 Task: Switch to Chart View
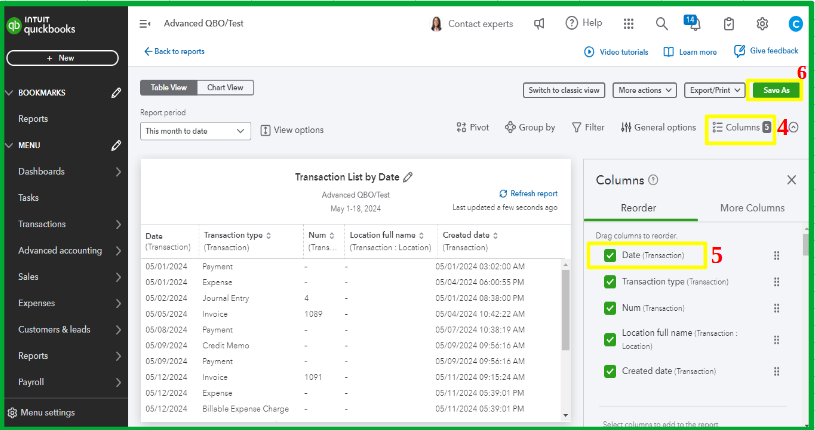[x=225, y=87]
